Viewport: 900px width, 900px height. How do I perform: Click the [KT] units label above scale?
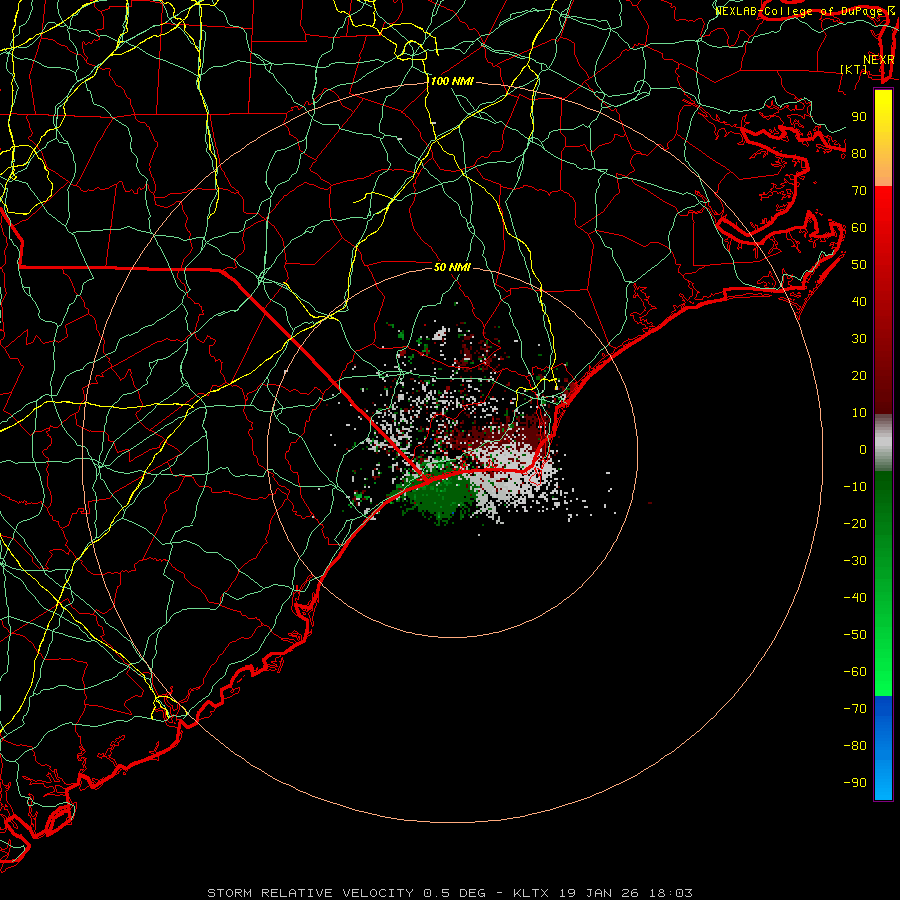(854, 69)
